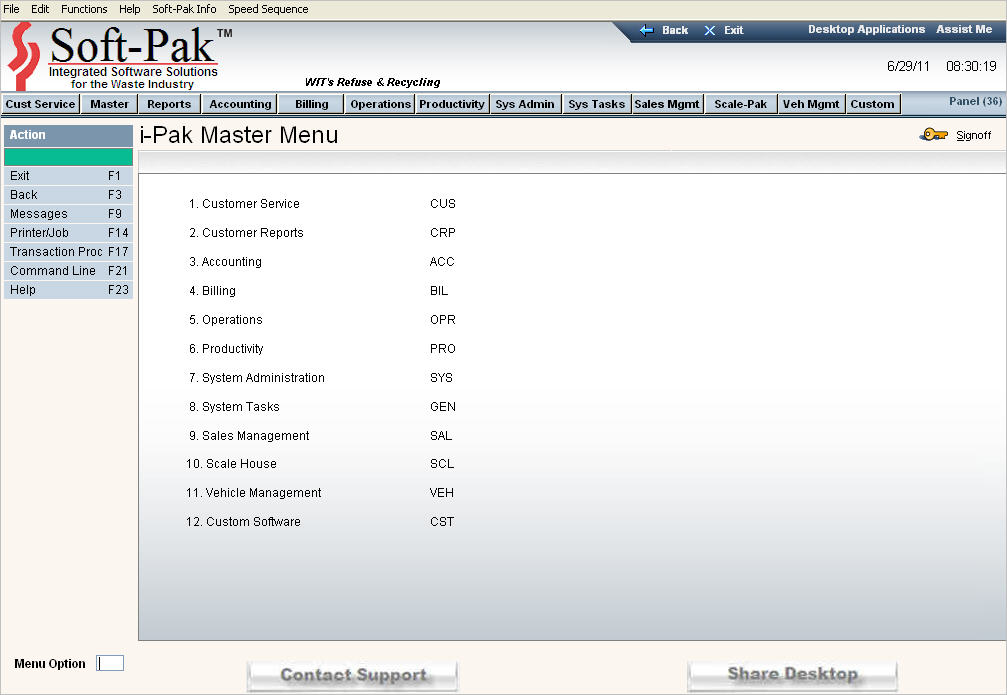Select the Sales Mgmt toolbar tab
Screen dimensions: 1007x695
click(x=667, y=104)
